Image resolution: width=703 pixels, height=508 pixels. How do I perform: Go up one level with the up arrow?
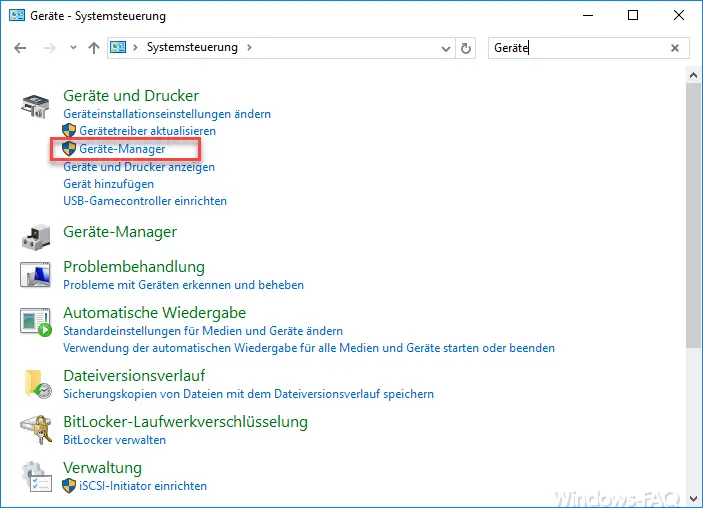click(94, 48)
